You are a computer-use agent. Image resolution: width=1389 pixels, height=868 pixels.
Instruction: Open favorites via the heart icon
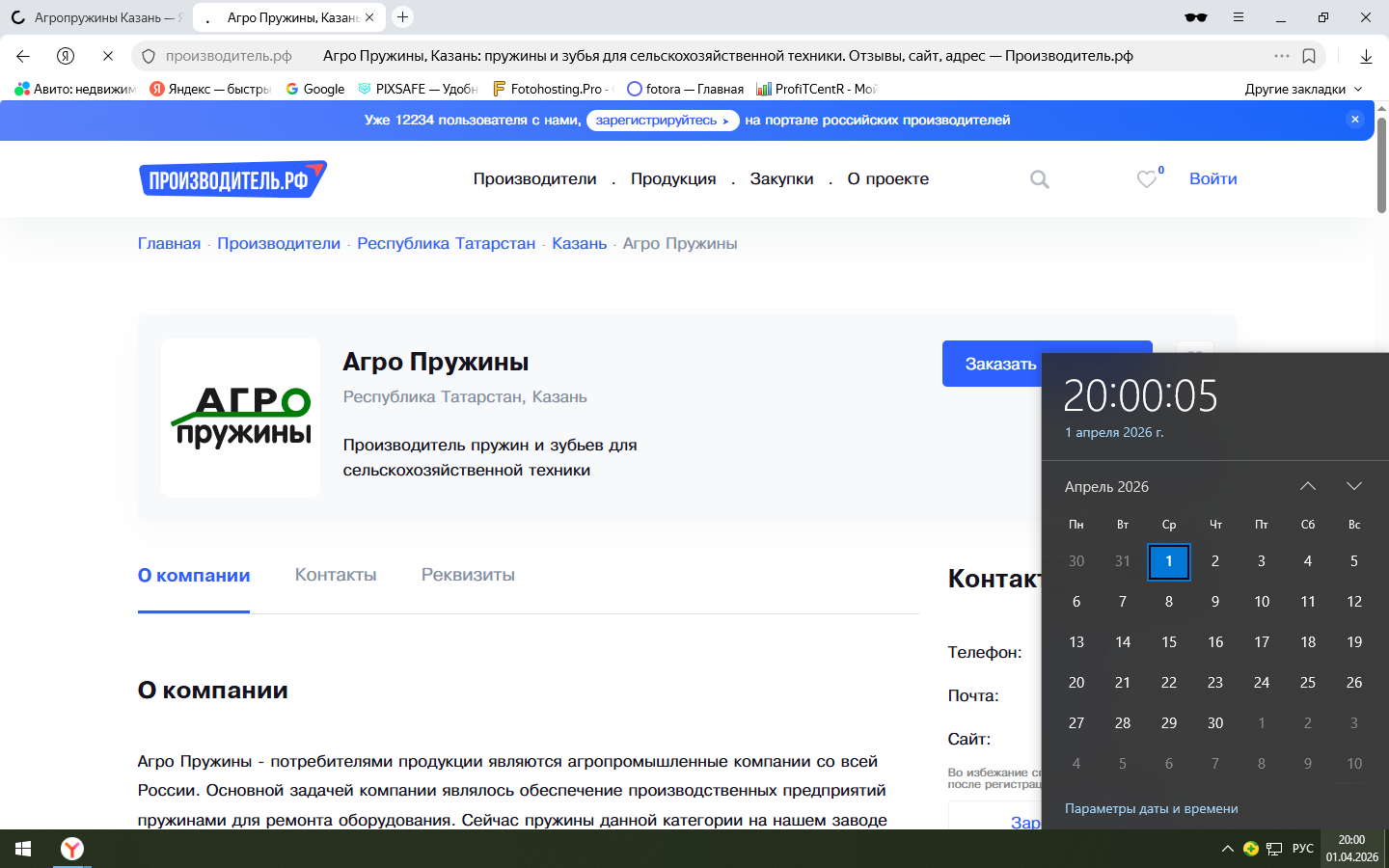pos(1147,179)
